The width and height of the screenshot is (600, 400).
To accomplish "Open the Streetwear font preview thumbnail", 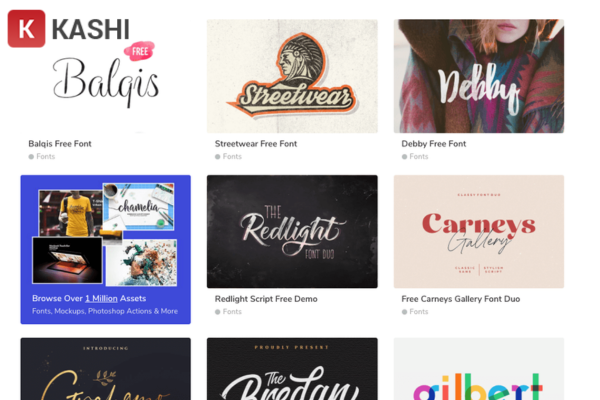I will point(292,76).
